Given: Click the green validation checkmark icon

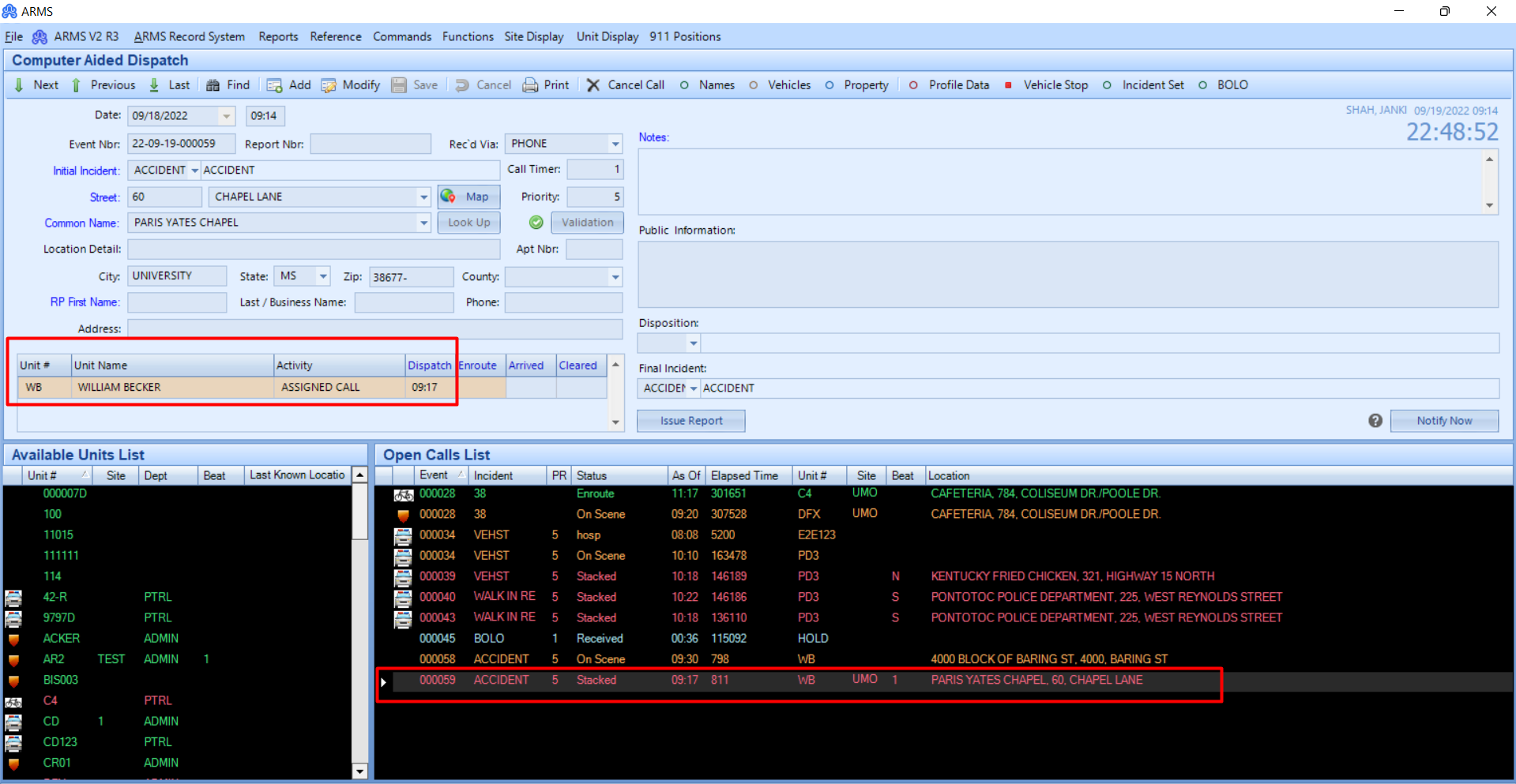Looking at the screenshot, I should 536,222.
